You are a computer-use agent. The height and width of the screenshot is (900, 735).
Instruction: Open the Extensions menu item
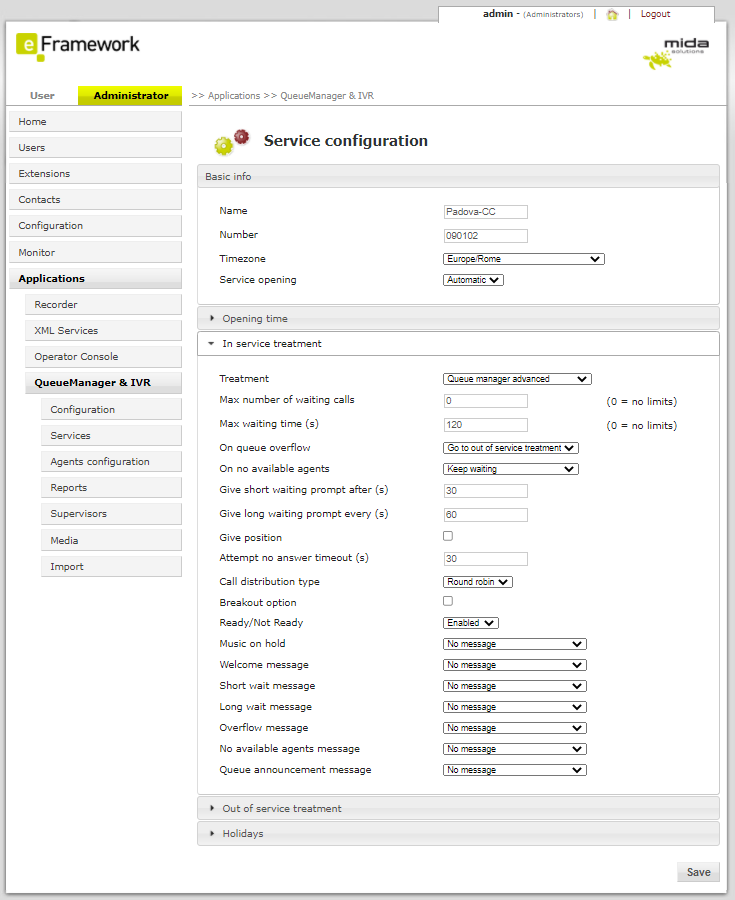(x=95, y=173)
